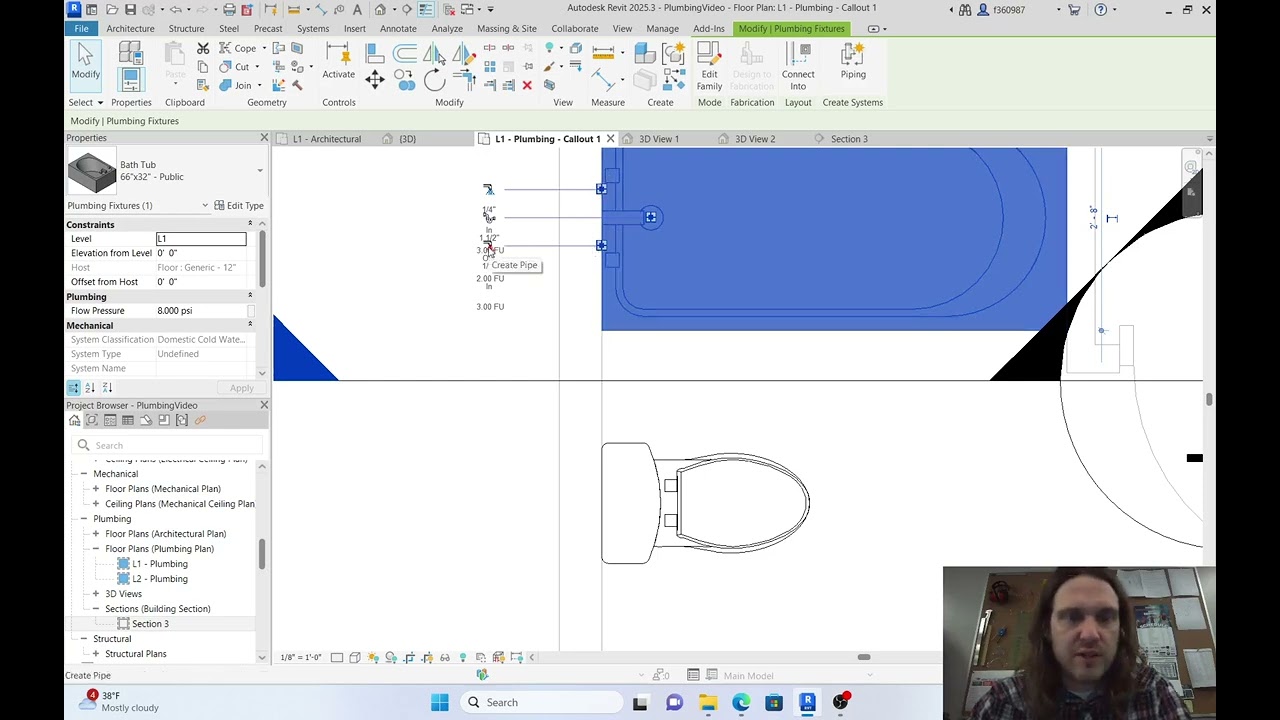This screenshot has height=720, width=1280.
Task: Switch to the 3D View 1 tab
Action: pyautogui.click(x=659, y=139)
